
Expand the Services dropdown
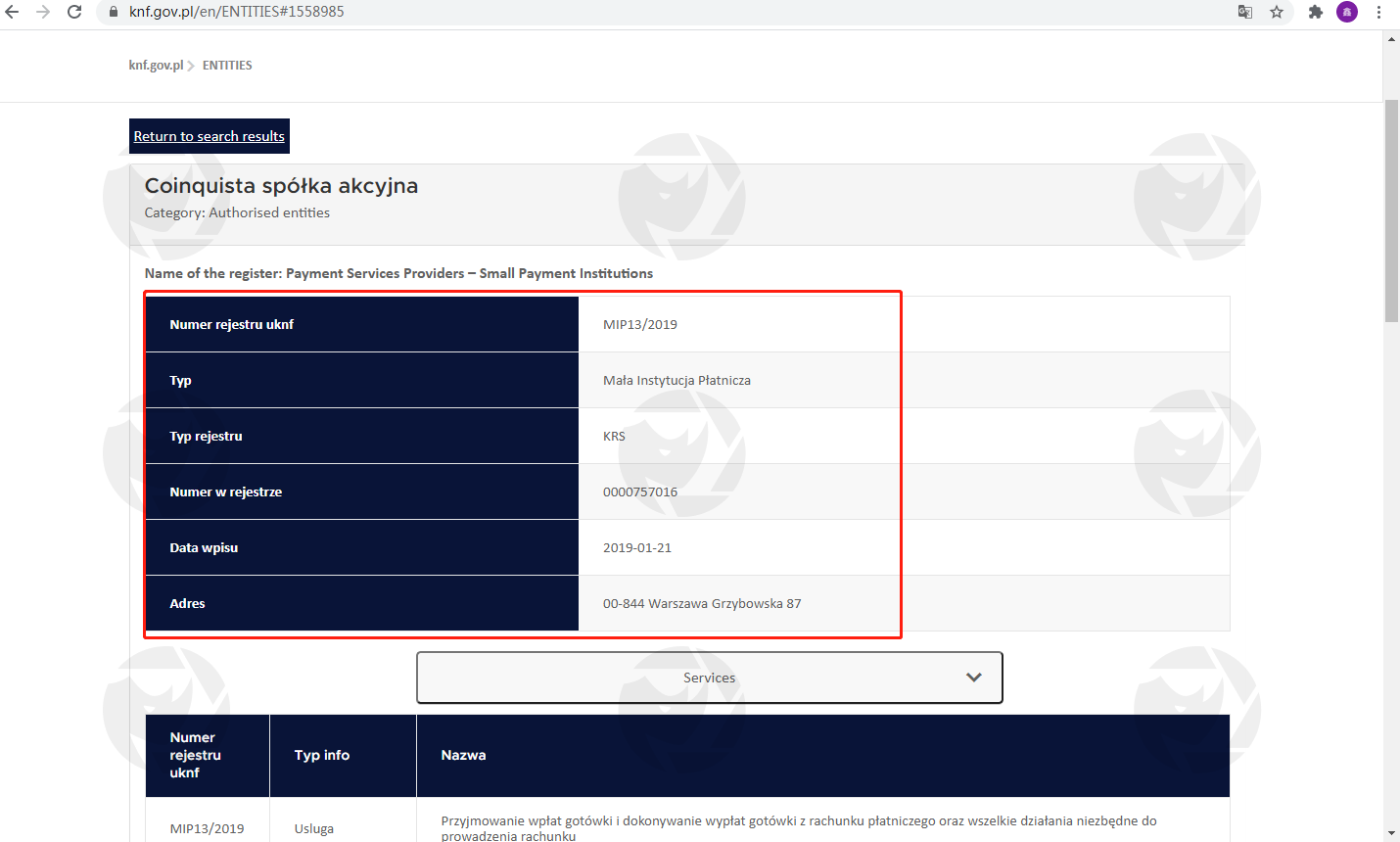click(x=709, y=678)
